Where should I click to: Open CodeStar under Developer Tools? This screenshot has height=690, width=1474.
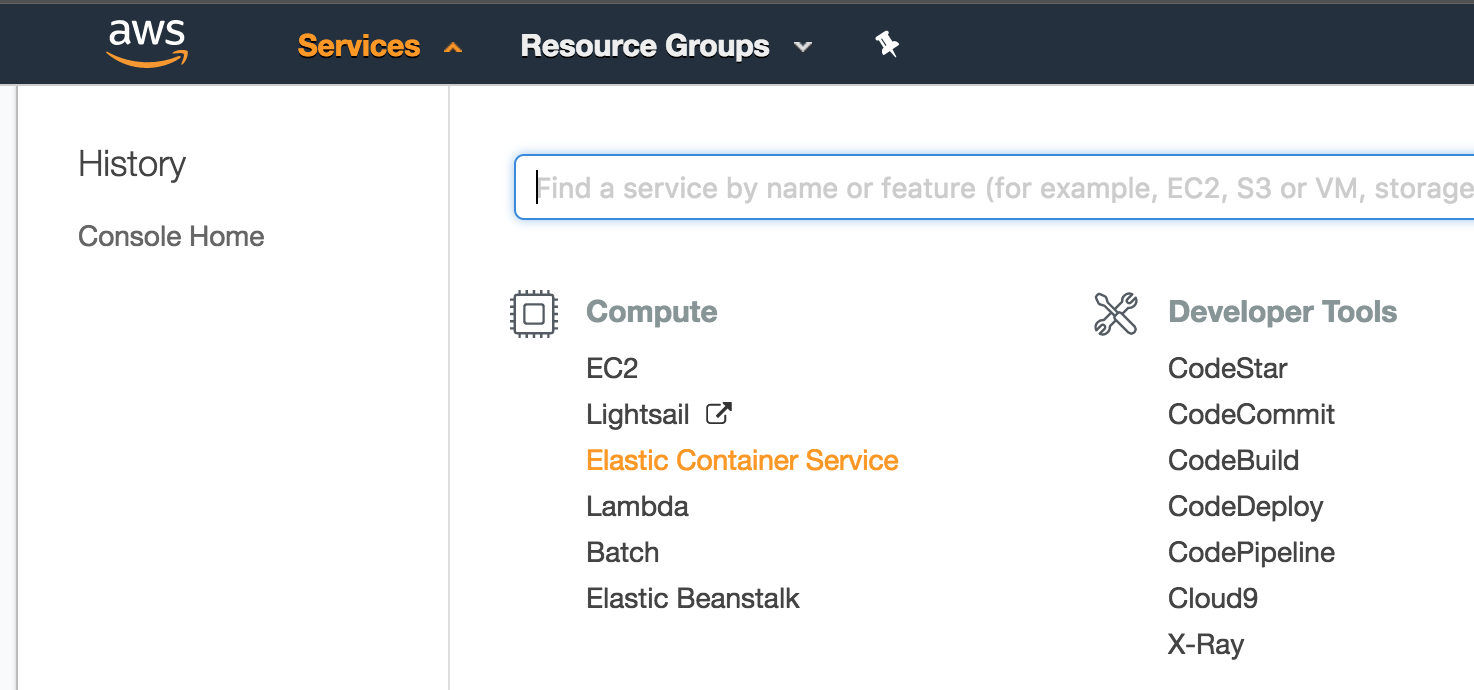tap(1227, 369)
